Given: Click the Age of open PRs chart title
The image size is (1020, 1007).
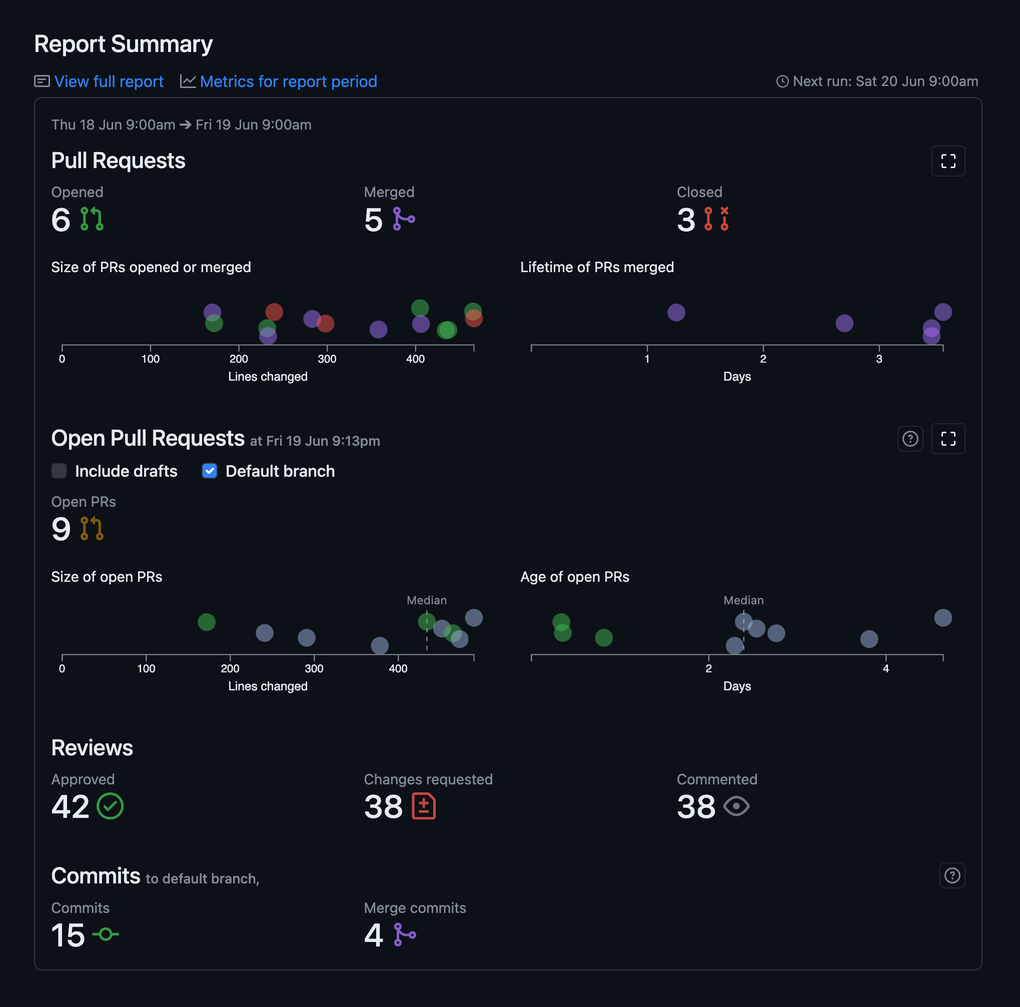Looking at the screenshot, I should coord(575,577).
